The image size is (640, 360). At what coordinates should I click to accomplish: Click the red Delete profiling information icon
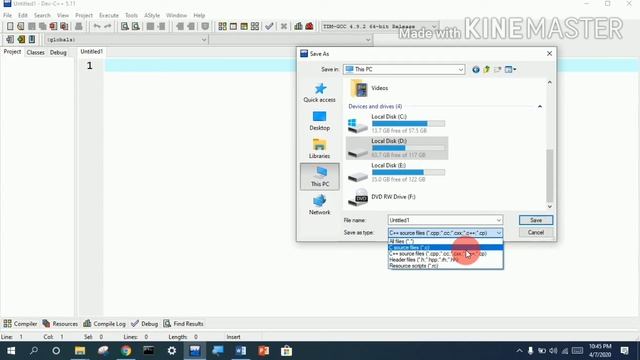pyautogui.click(x=309, y=26)
